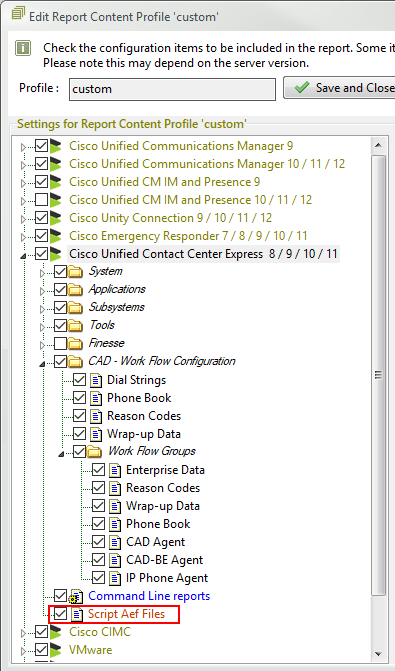The image size is (395, 671).
Task: Click the document icon beside Dial Strings
Action: tap(96, 380)
